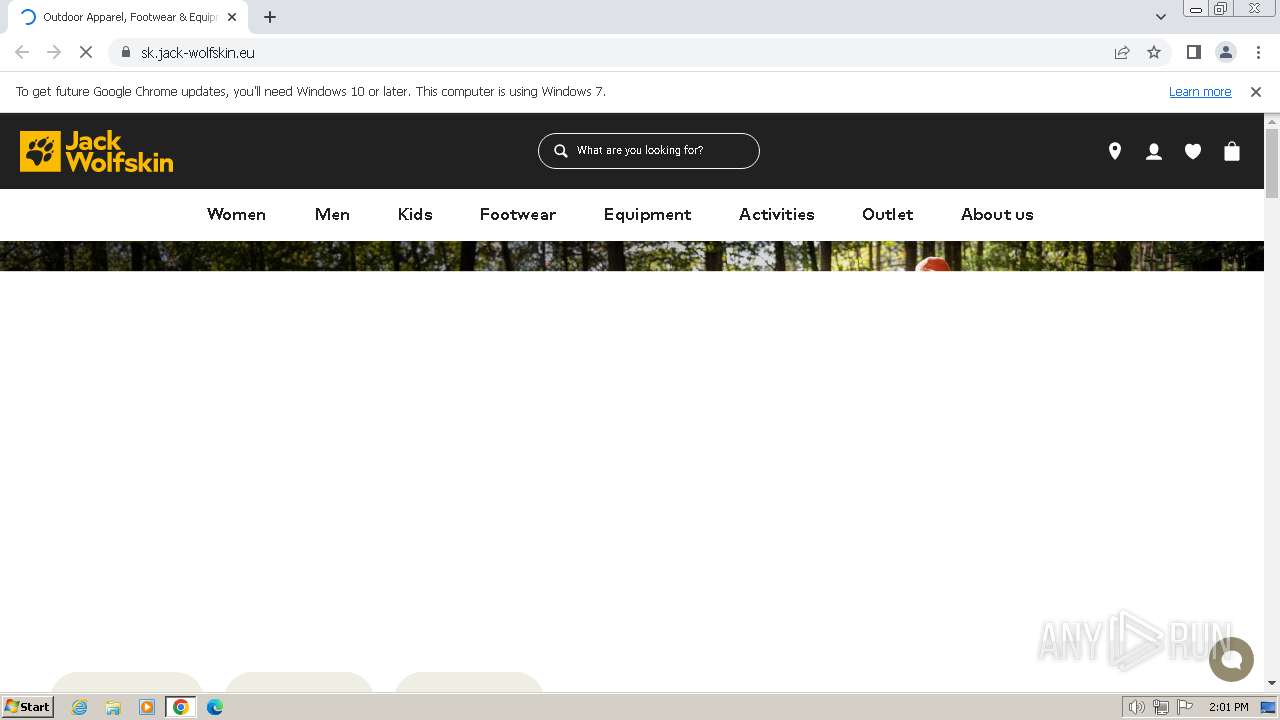Open the Chrome three-dot menu
Screen dimensions: 1280x720
tap(1258, 52)
